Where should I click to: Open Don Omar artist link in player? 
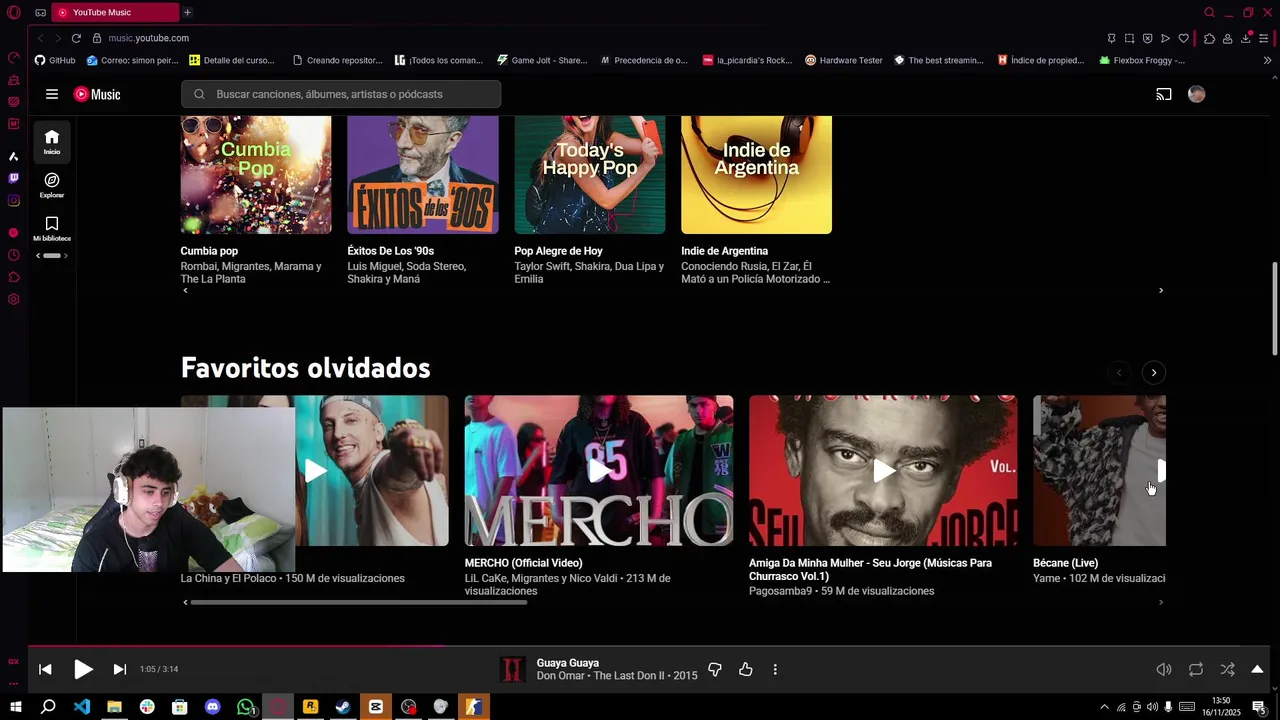point(562,676)
